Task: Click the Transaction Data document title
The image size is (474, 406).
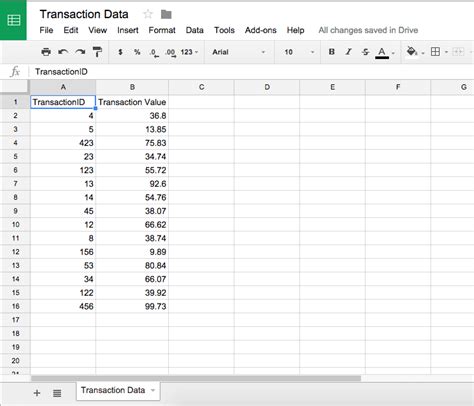Action: [84, 14]
